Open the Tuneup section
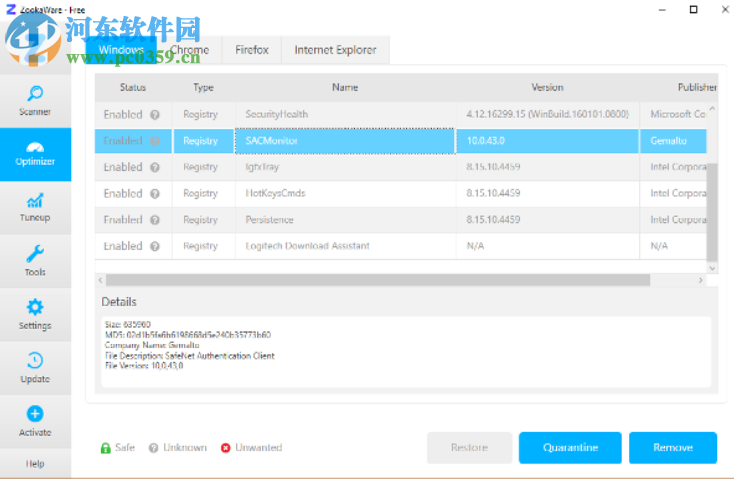The height and width of the screenshot is (490, 734). (35, 208)
